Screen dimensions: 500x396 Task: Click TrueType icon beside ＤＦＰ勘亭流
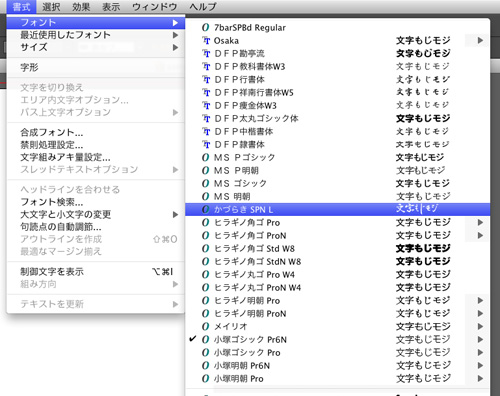pos(206,53)
